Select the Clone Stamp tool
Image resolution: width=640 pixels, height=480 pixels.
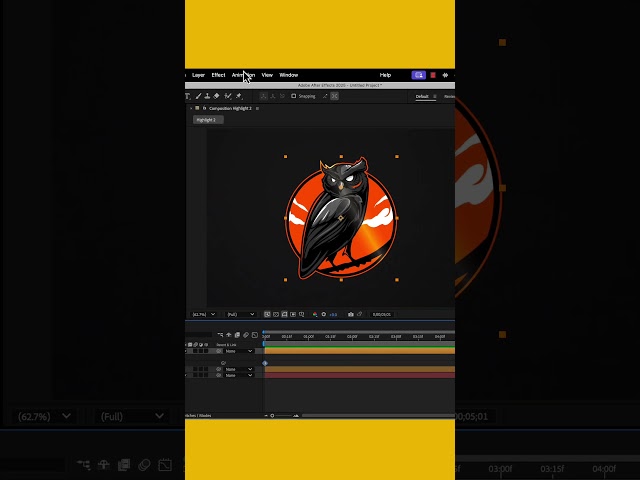click(x=207, y=96)
